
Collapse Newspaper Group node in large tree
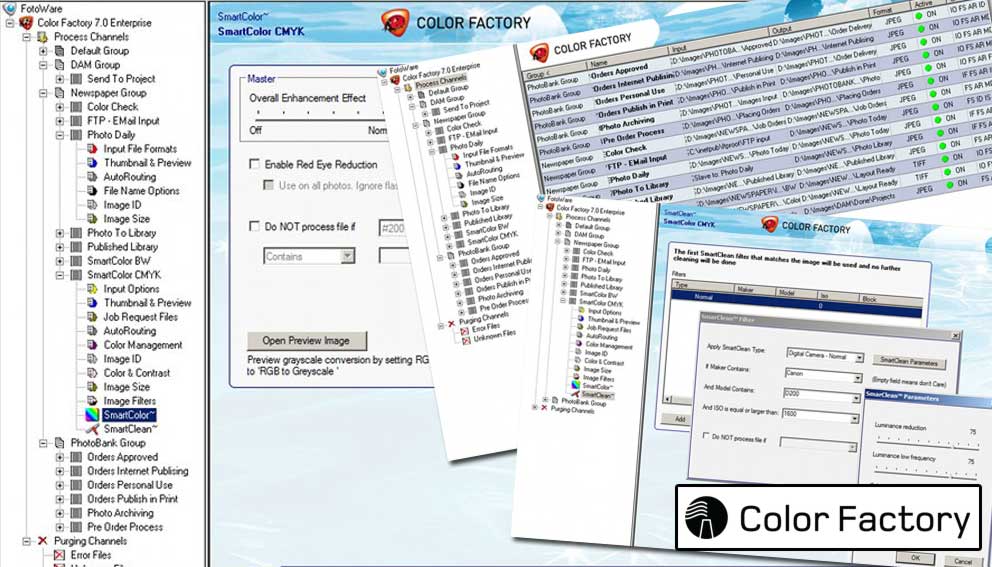[x=43, y=92]
